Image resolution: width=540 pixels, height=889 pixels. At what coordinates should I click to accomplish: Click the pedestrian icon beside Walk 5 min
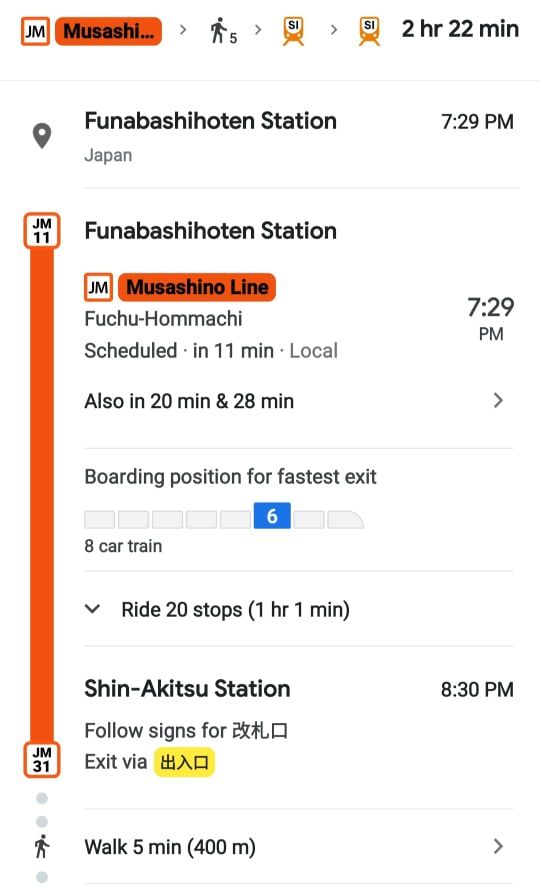pos(41,847)
